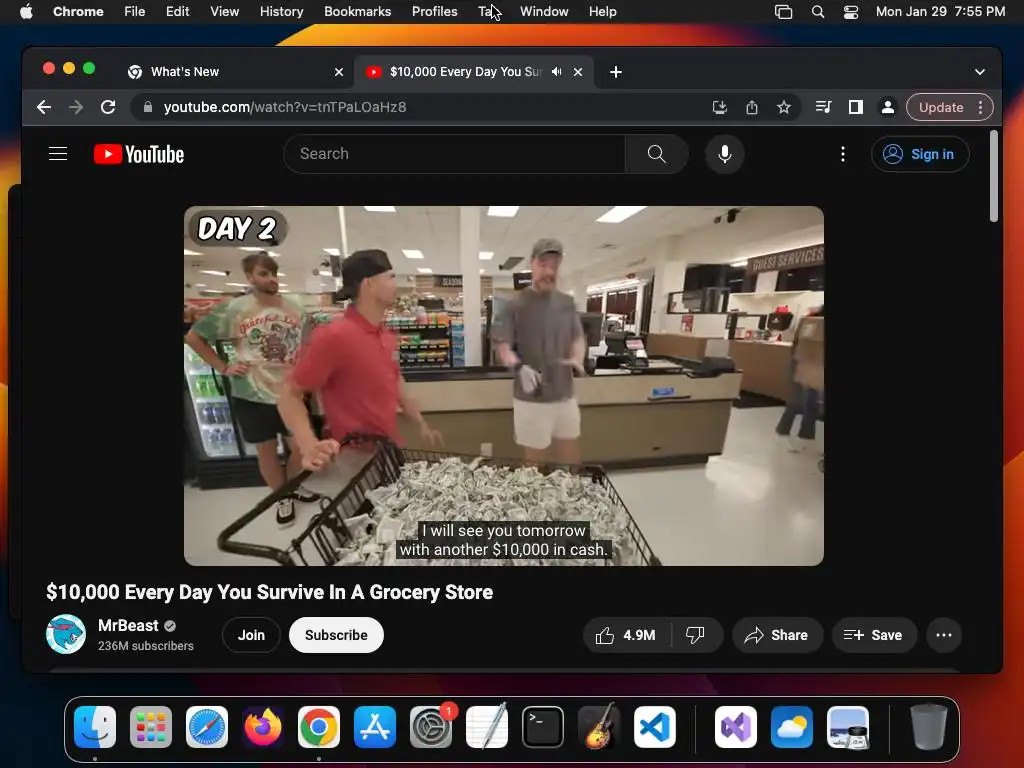
Task: Expand tab search chevron
Action: [x=980, y=72]
